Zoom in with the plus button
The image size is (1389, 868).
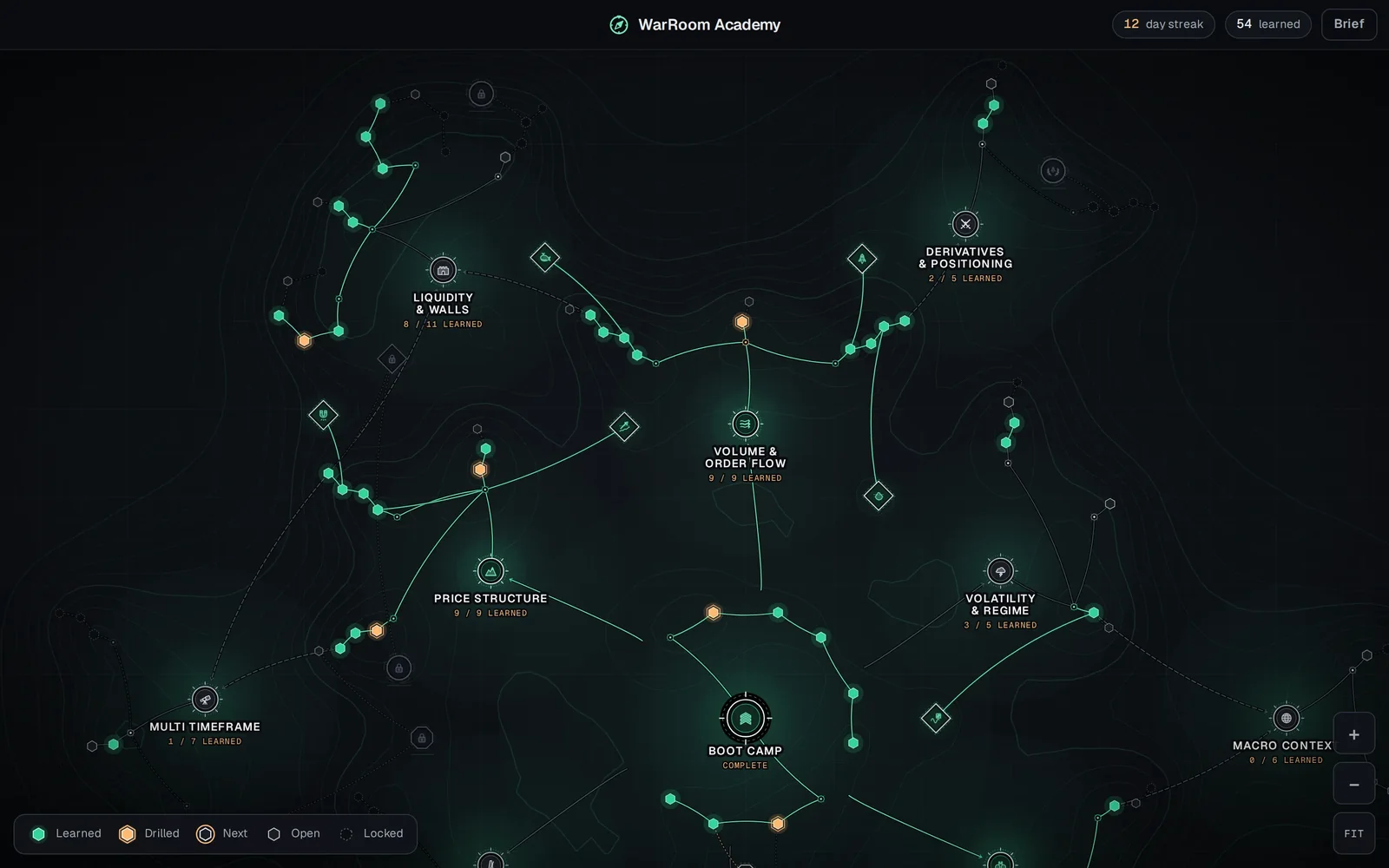point(1353,734)
